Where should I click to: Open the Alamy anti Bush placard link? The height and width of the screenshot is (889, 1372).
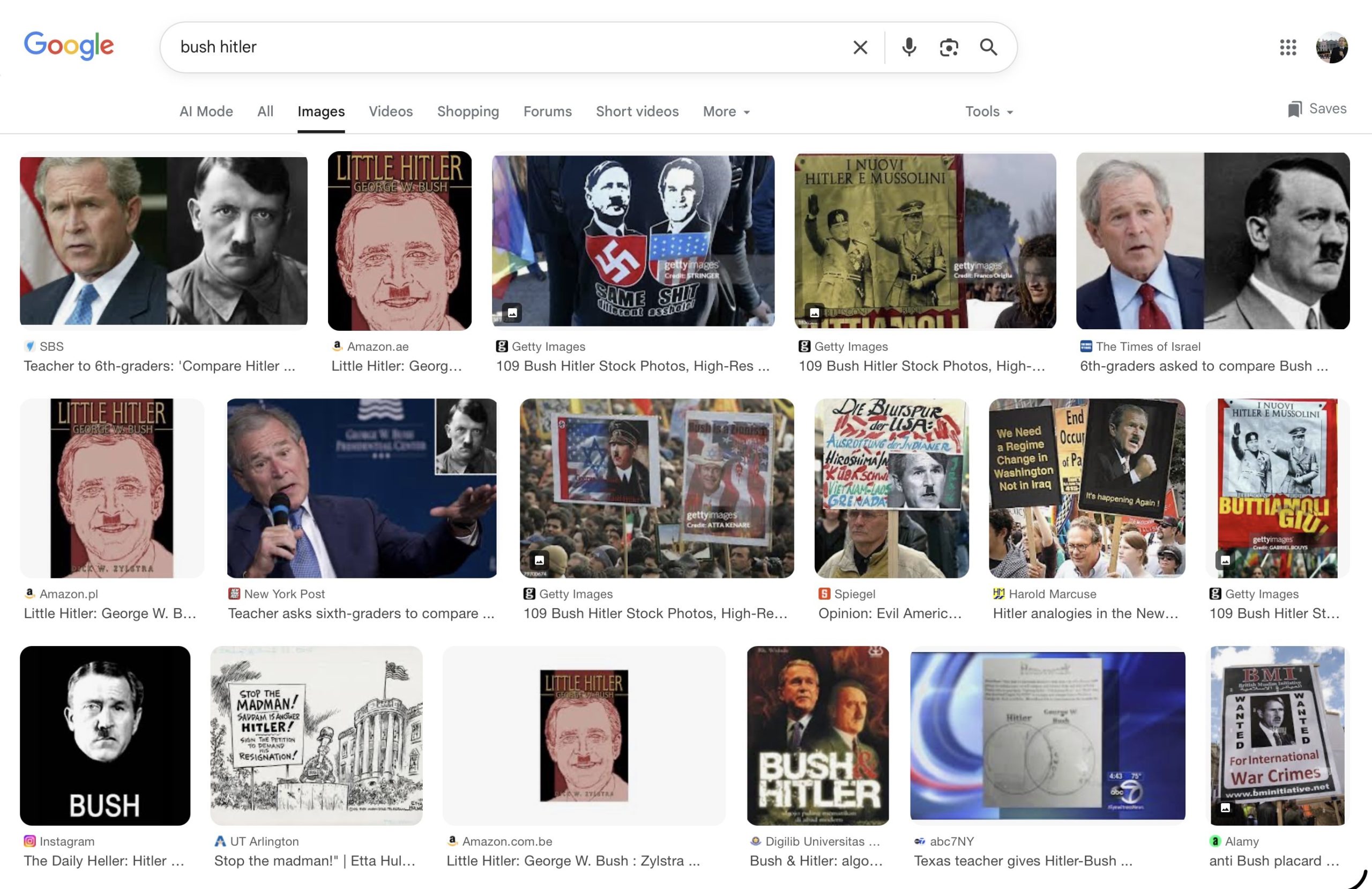coord(1273,861)
